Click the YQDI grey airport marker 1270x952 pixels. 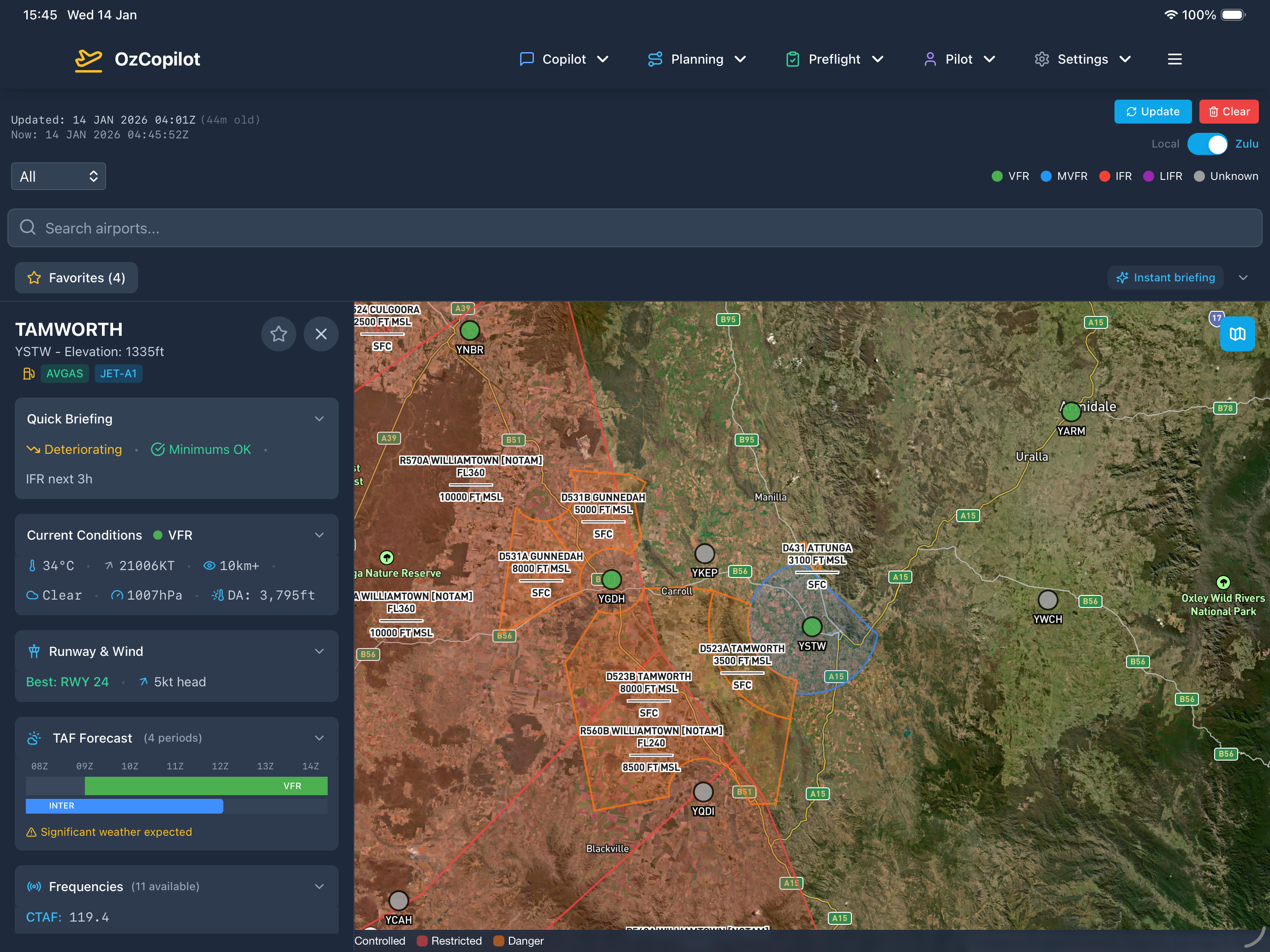(703, 792)
